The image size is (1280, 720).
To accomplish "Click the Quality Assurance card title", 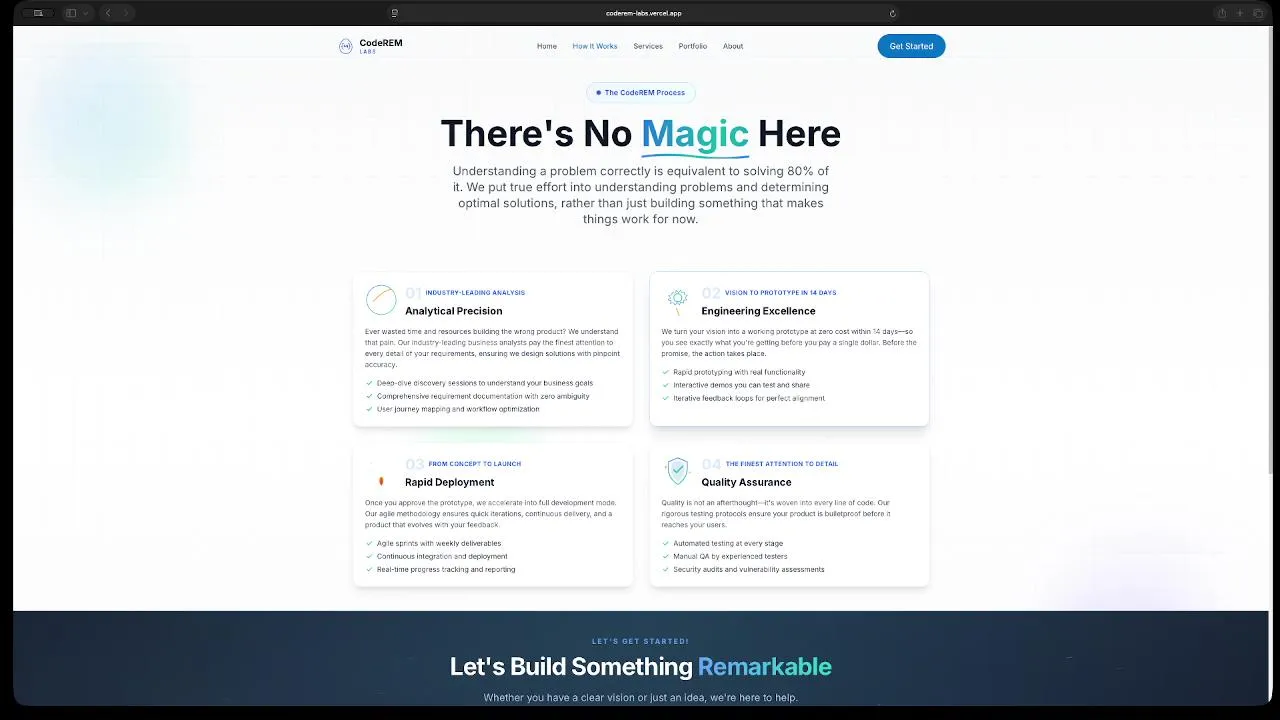I will point(746,482).
